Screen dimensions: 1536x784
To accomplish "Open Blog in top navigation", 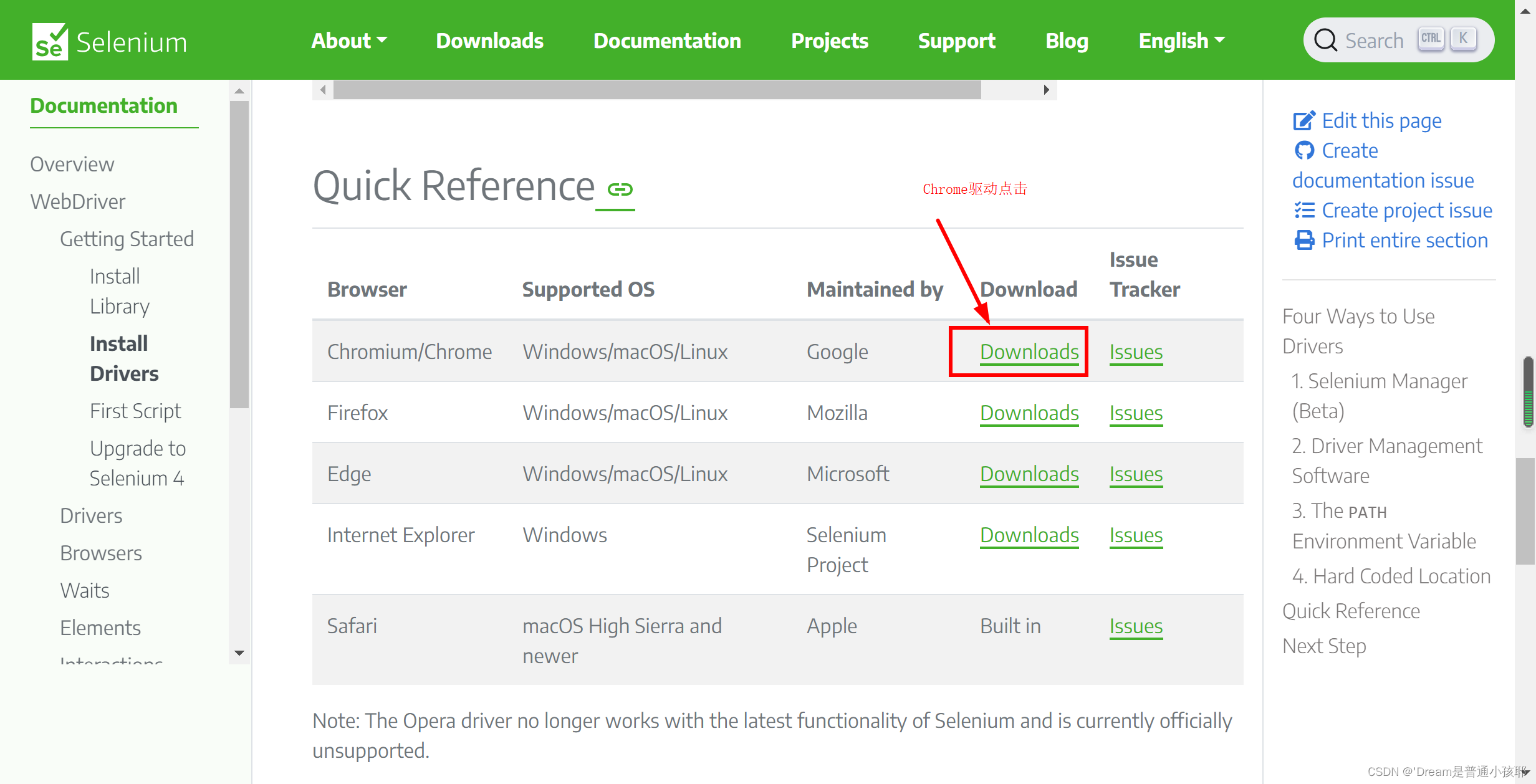I will pyautogui.click(x=1067, y=41).
